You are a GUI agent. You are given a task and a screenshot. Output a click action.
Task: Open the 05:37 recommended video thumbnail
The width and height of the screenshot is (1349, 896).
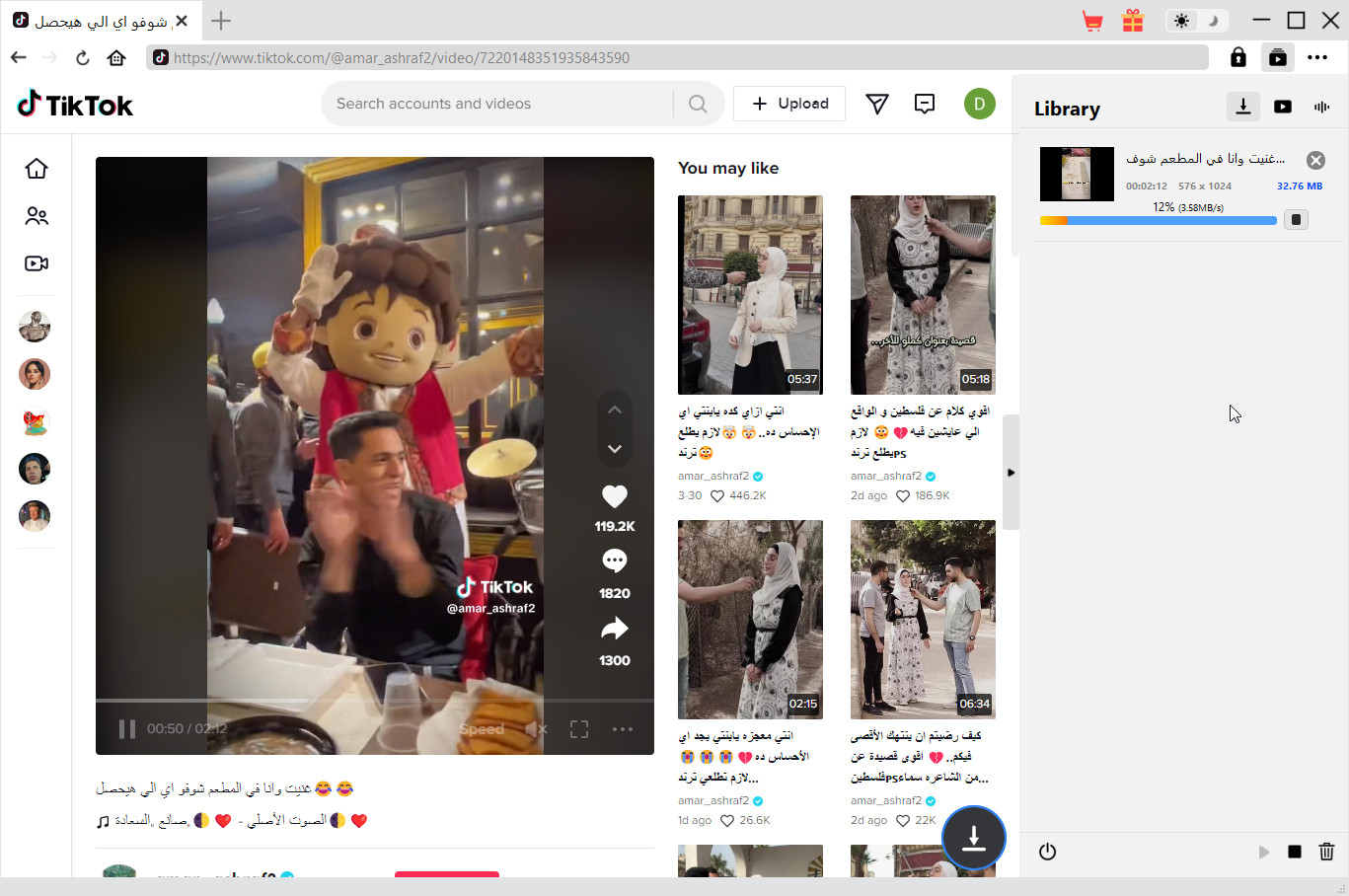coord(750,295)
